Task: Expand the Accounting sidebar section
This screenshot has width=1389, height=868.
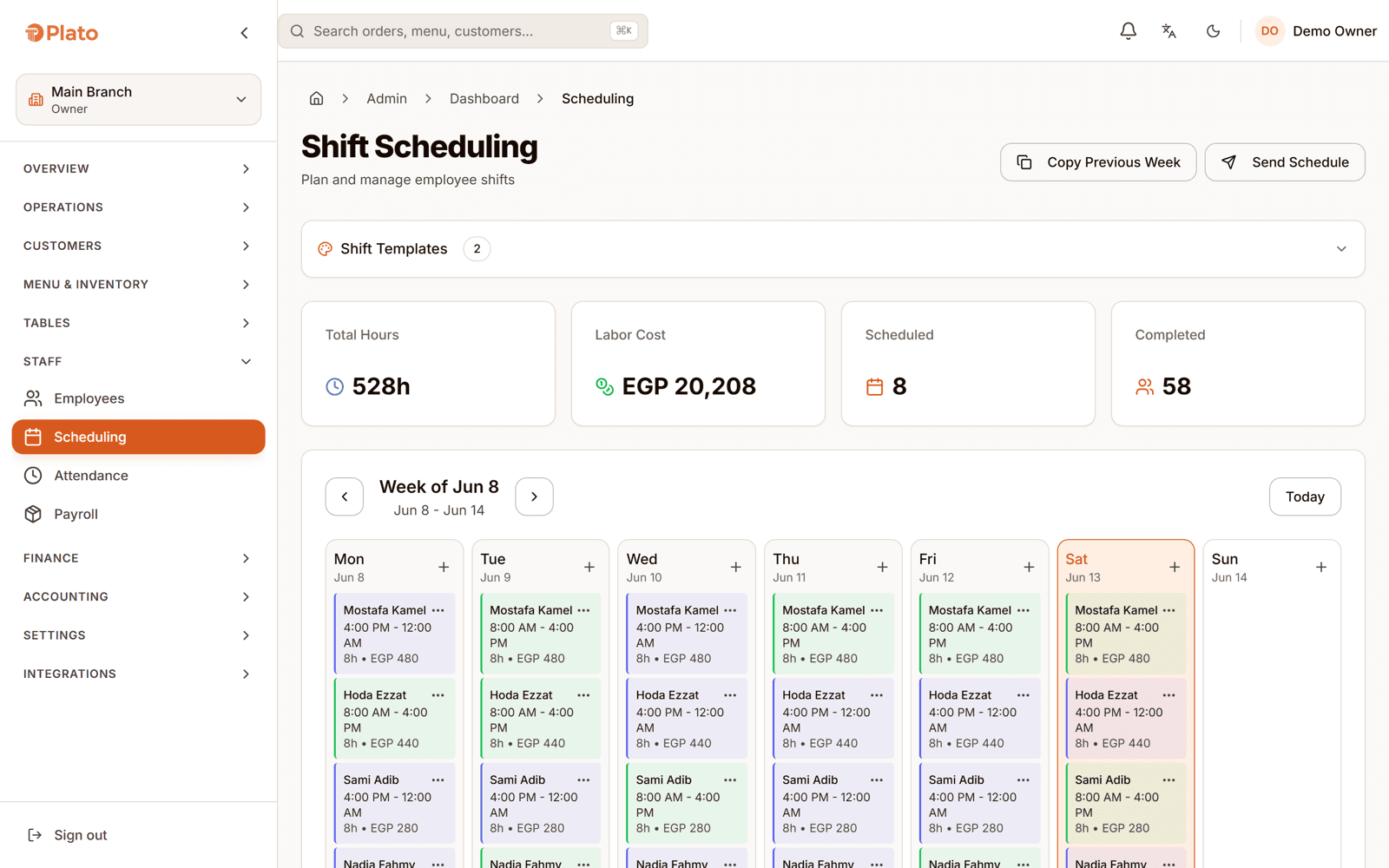Action: point(139,596)
